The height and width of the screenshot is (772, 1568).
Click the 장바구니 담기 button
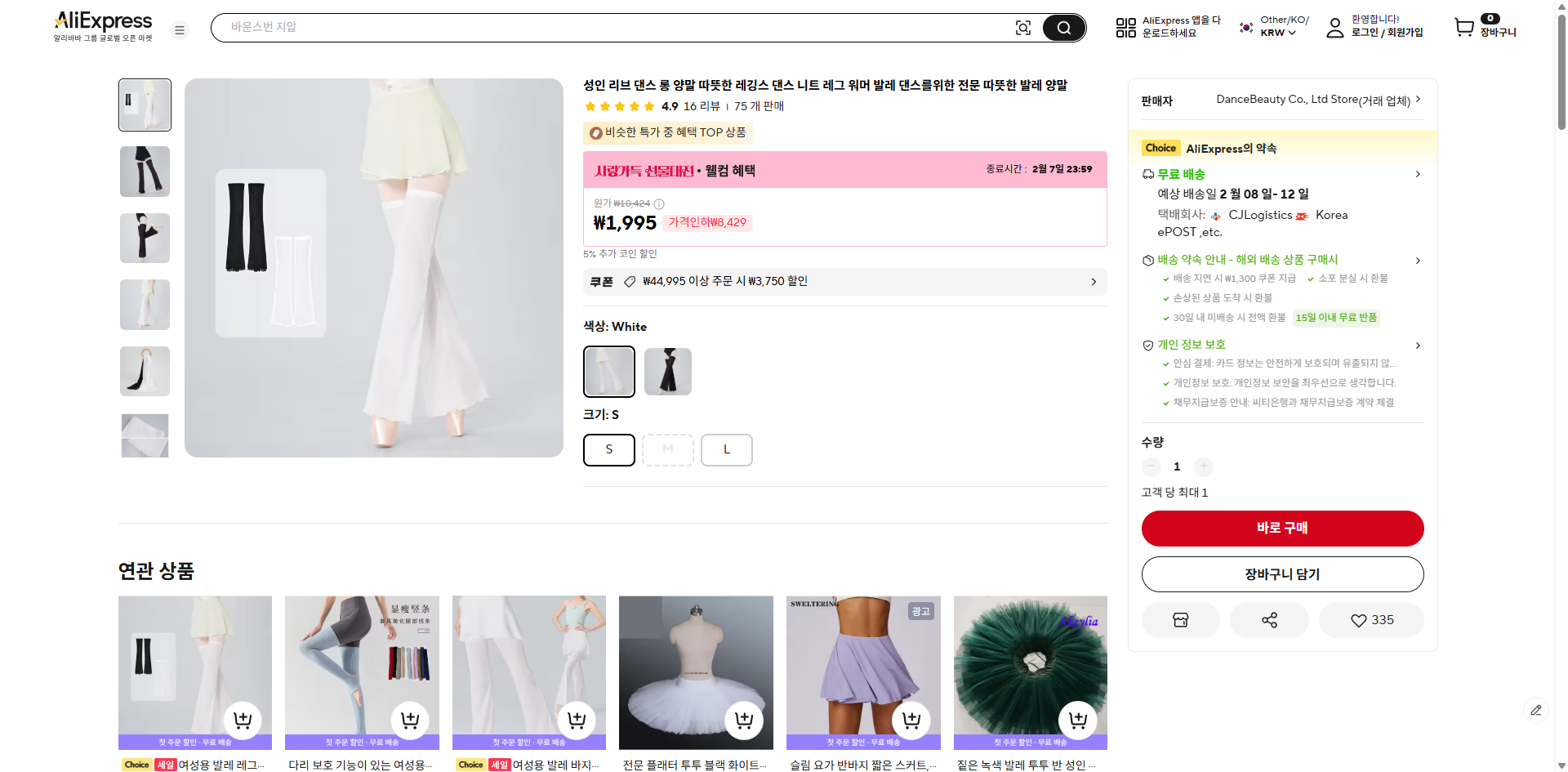1282,573
